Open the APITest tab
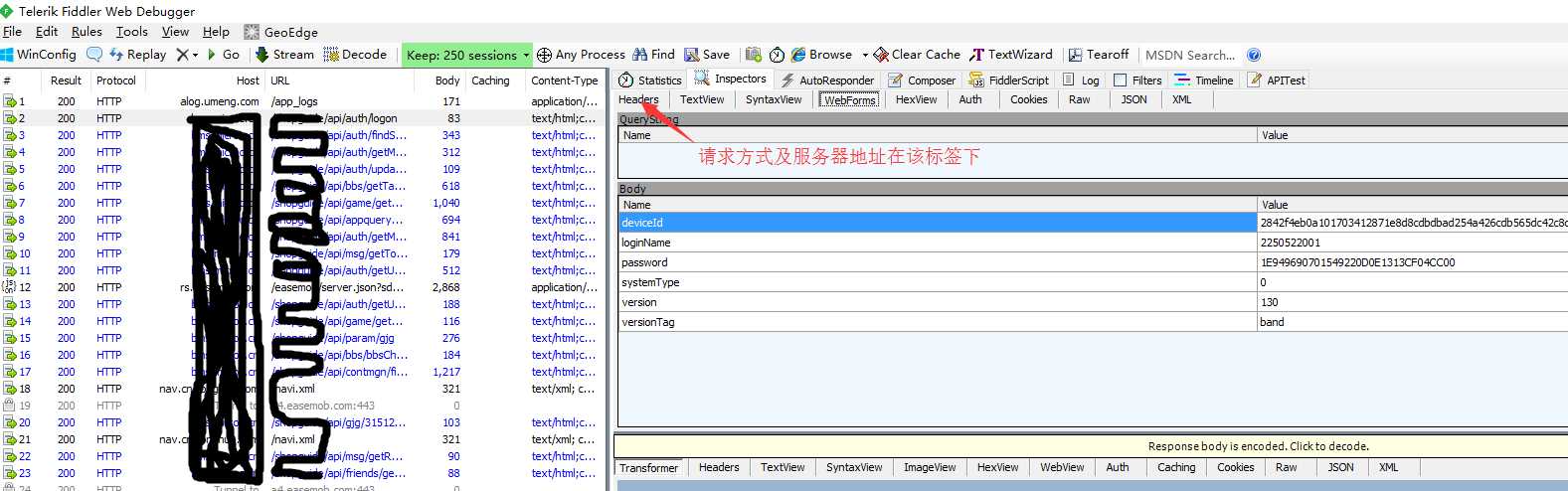Screen dimensions: 1568x491 click(1277, 80)
